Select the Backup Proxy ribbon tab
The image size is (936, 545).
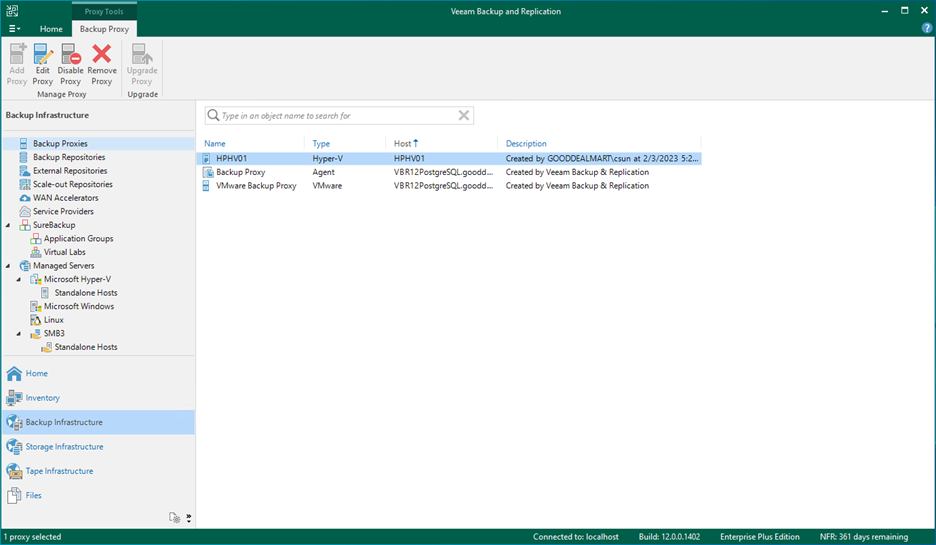104,29
